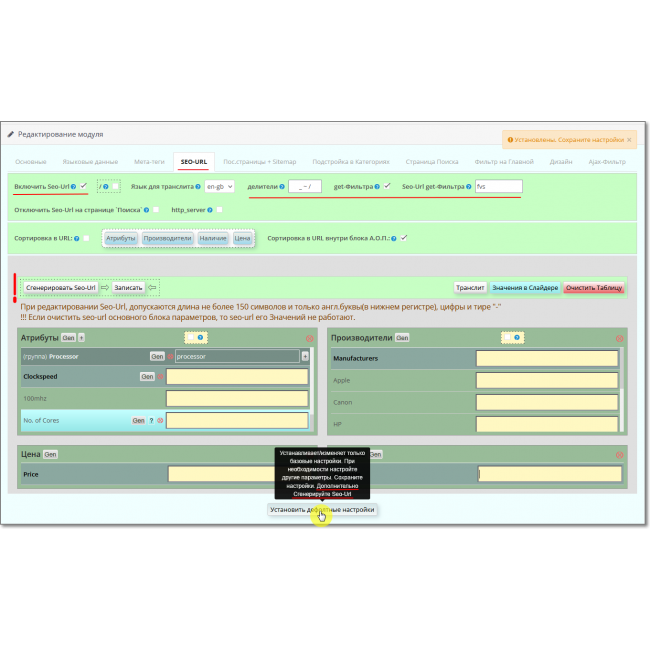Switch to the Мета-теги tab
The height and width of the screenshot is (650, 650).
coord(149,161)
